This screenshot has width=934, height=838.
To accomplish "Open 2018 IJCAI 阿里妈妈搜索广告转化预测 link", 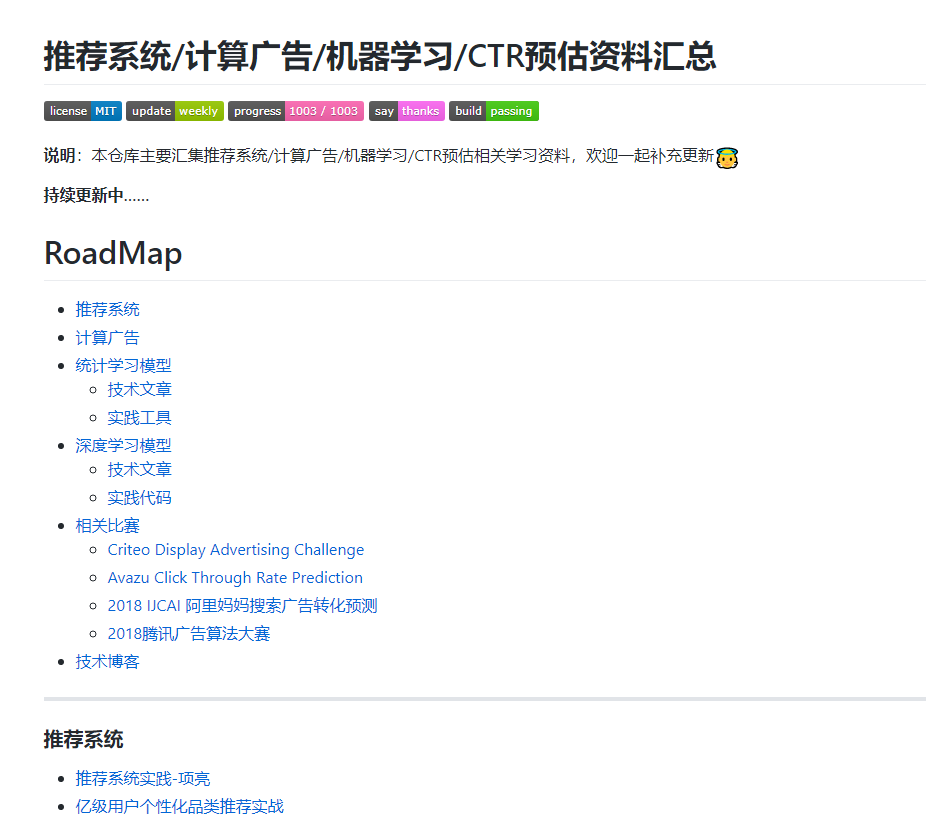I will [x=242, y=606].
